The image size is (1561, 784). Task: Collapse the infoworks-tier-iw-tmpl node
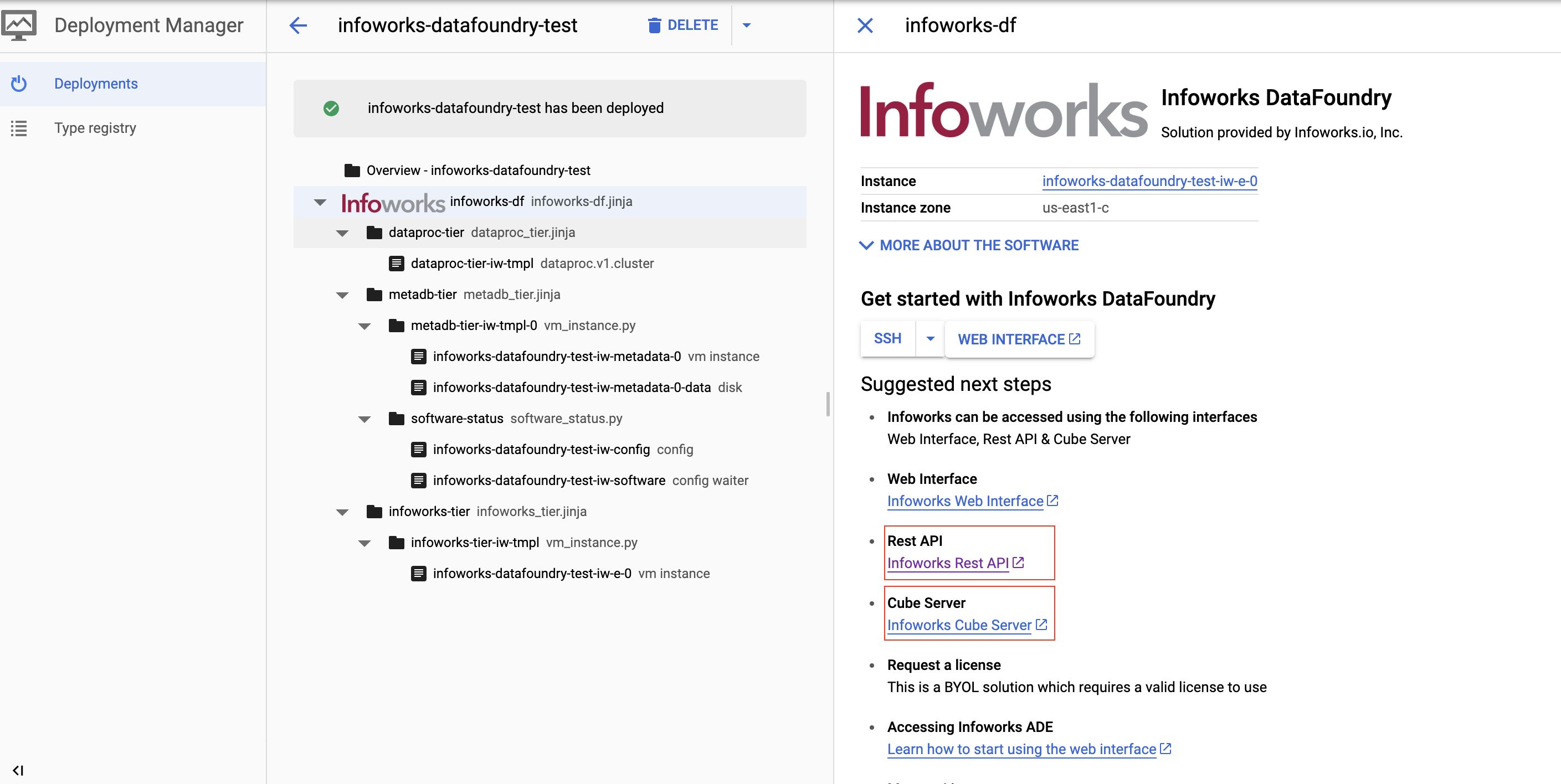364,543
